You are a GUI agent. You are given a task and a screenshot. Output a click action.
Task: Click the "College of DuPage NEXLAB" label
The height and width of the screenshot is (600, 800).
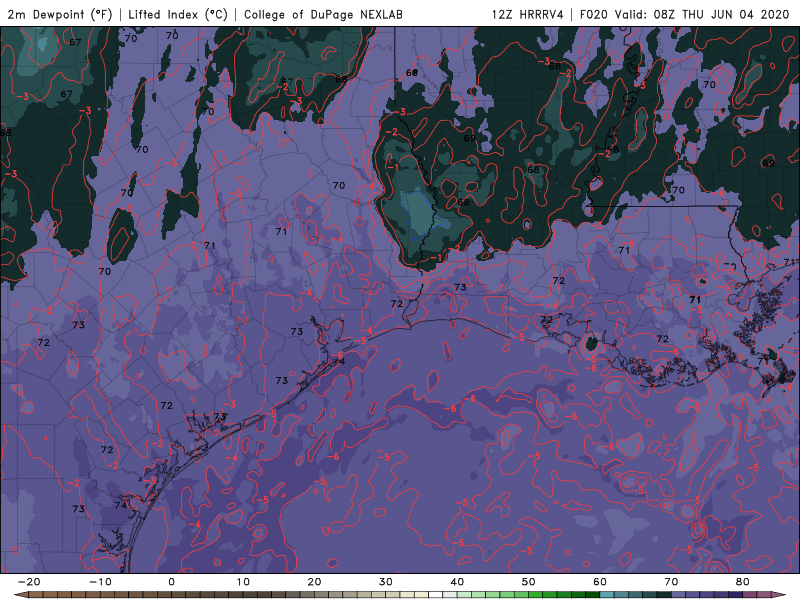323,14
